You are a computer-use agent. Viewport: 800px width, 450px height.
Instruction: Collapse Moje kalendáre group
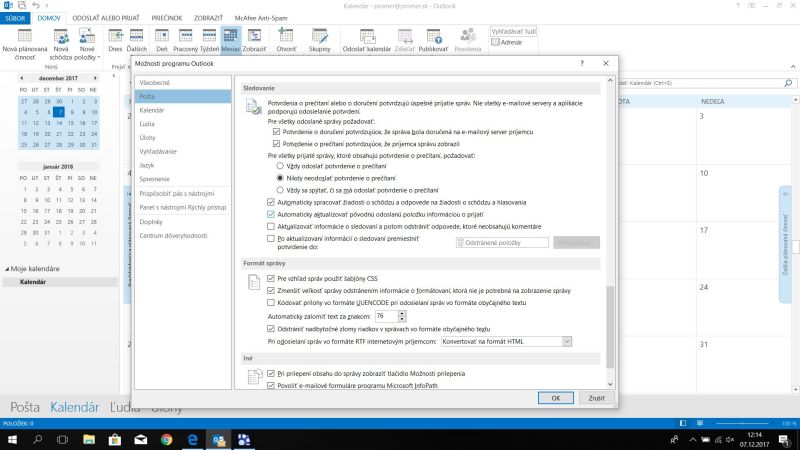coord(7,269)
